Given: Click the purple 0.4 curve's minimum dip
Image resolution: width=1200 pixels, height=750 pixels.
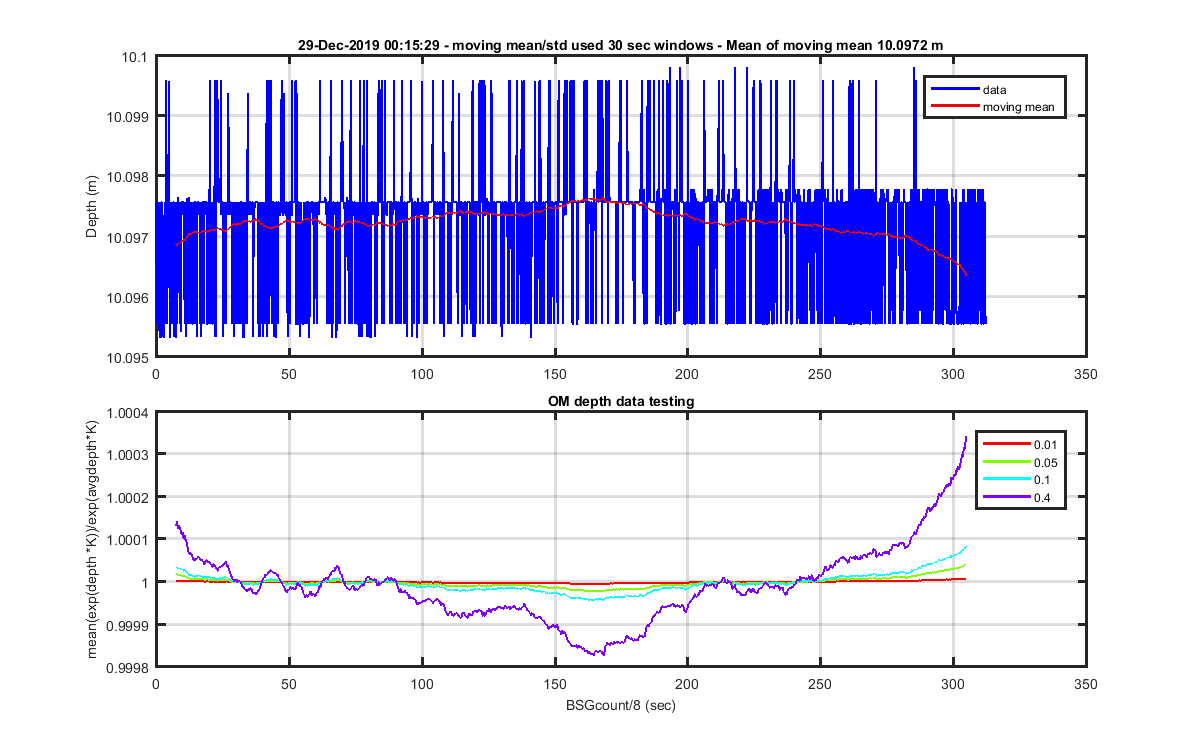Looking at the screenshot, I should tap(600, 654).
